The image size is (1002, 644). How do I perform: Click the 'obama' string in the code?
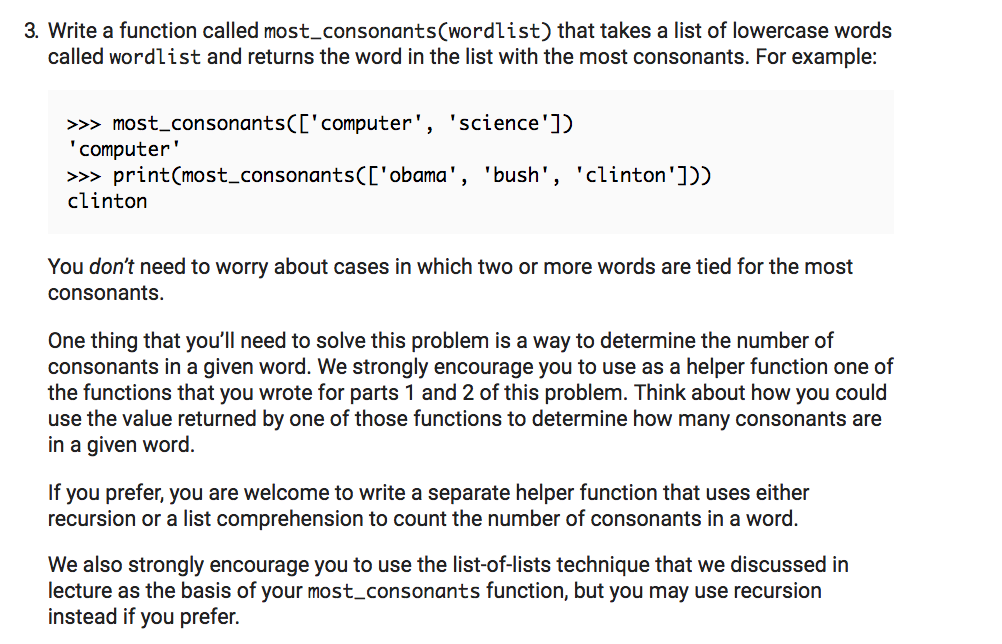tap(418, 175)
